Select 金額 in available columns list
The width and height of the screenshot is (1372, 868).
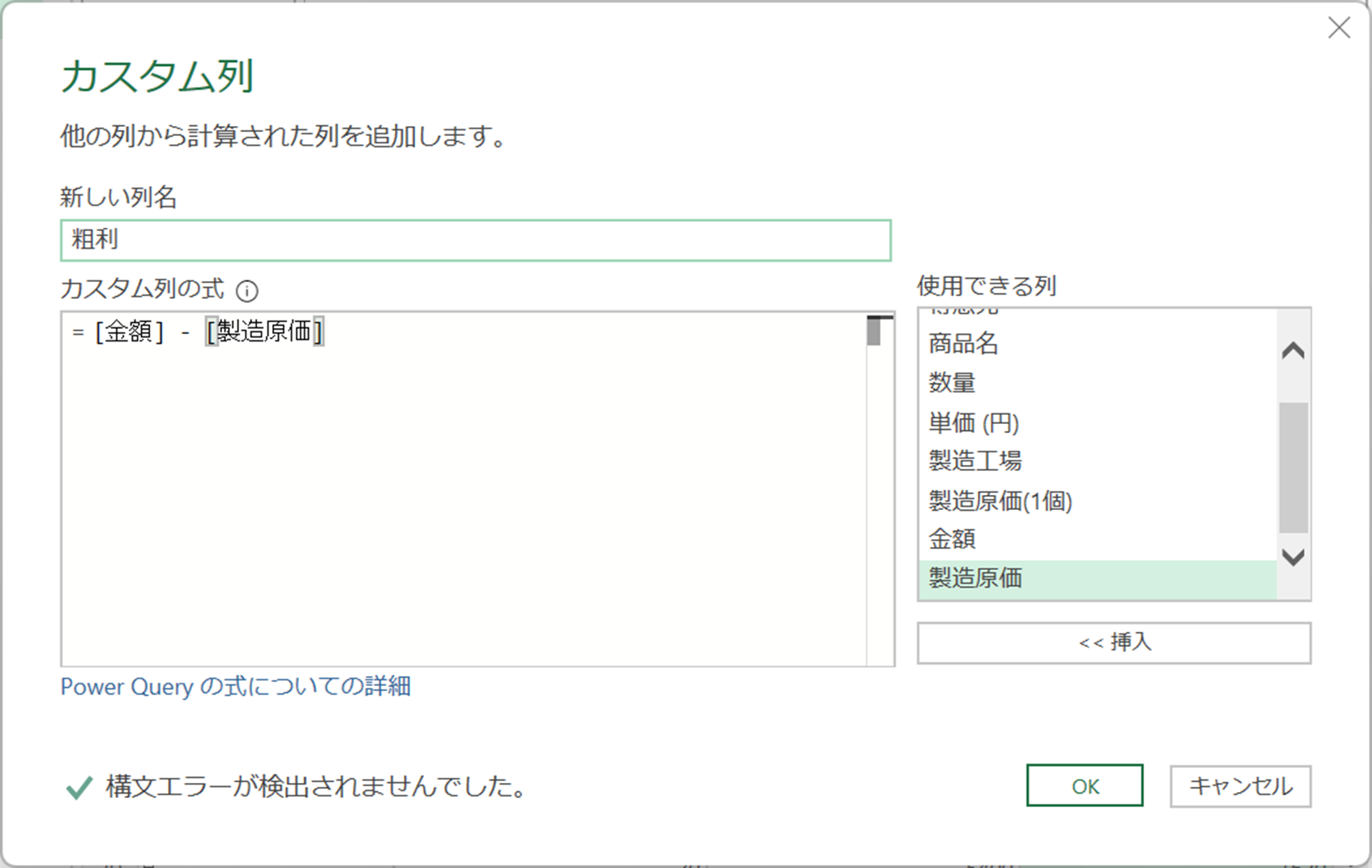pos(952,539)
